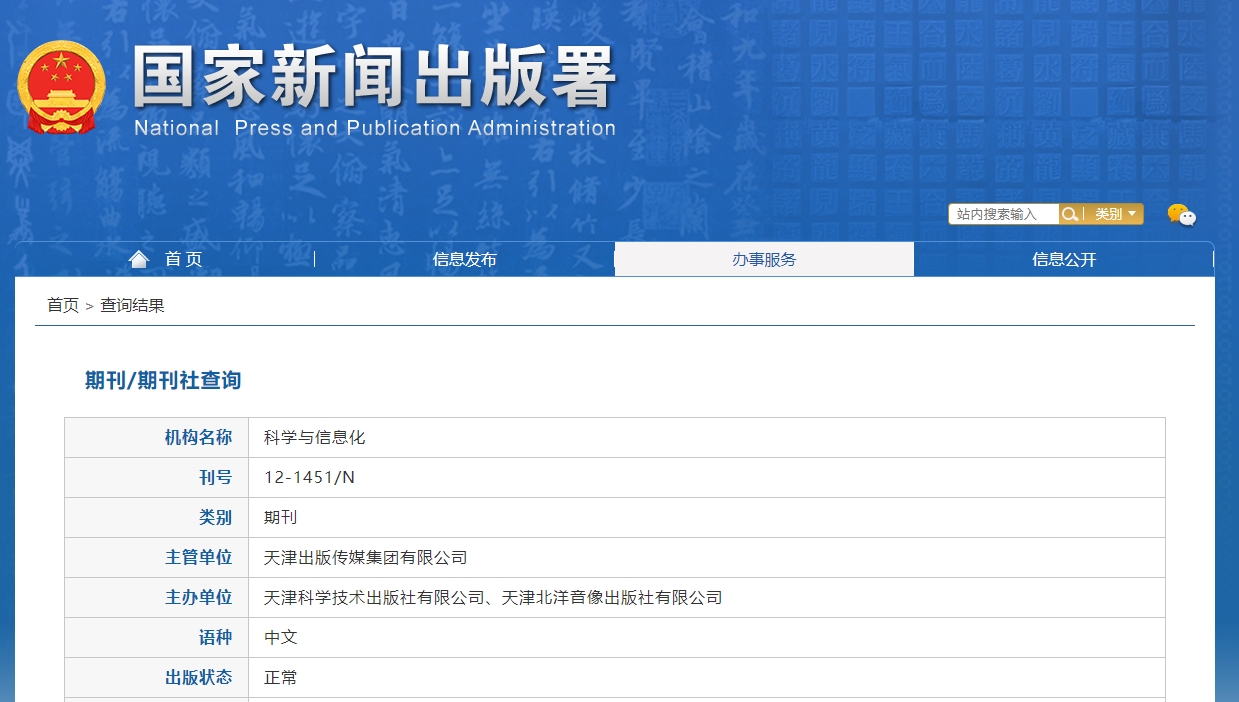Click the 主办单位 sponsor value cell
This screenshot has height=702, width=1239.
492,598
